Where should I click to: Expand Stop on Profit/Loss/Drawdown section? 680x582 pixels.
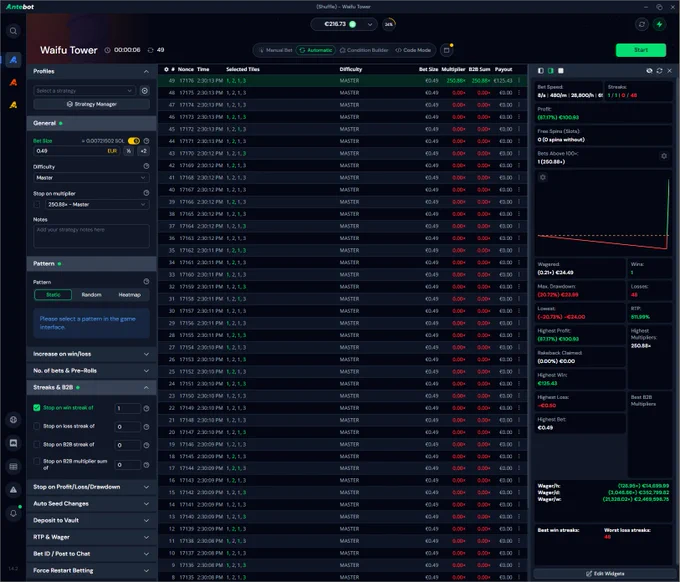(92, 487)
